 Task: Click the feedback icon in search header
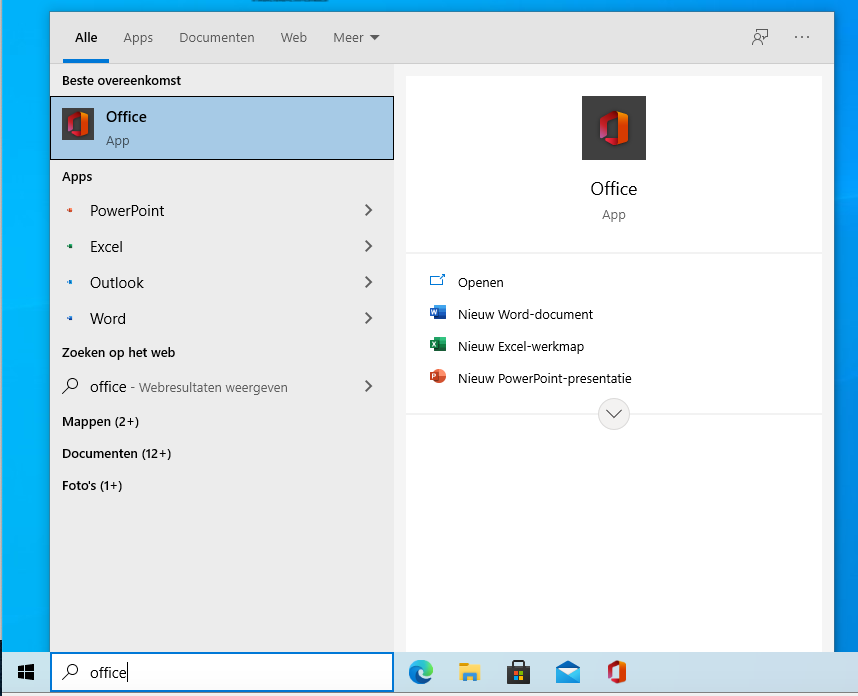pos(760,37)
